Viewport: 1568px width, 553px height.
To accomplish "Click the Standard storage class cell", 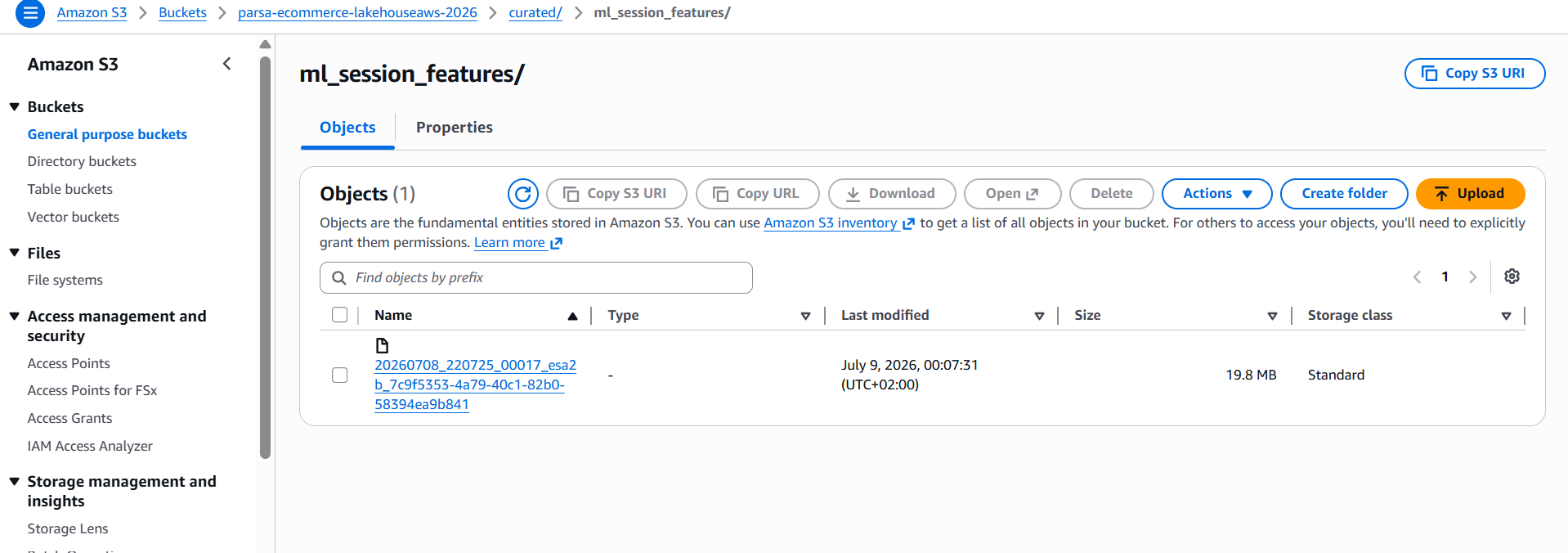I will click(x=1336, y=375).
